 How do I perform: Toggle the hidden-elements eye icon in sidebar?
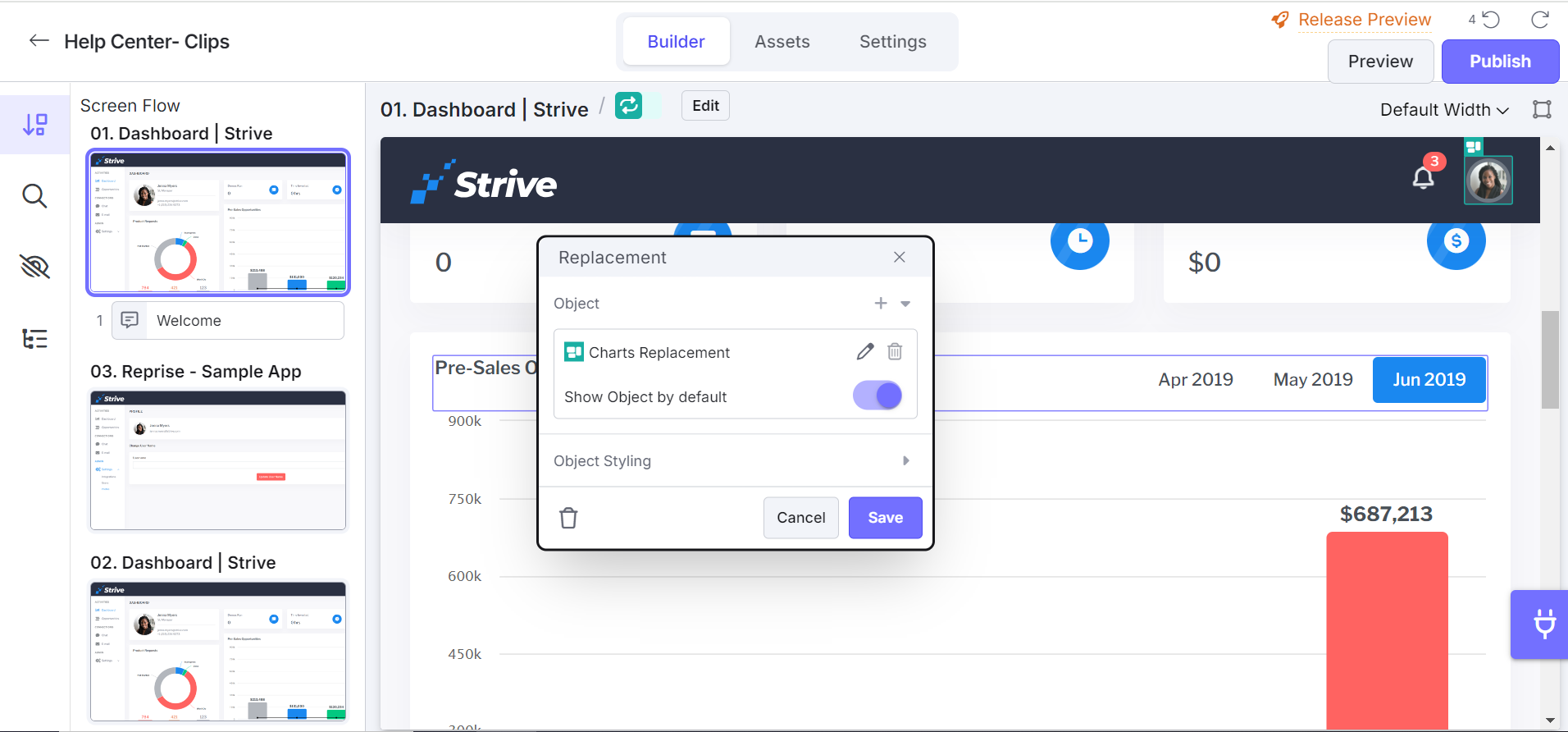(x=34, y=267)
